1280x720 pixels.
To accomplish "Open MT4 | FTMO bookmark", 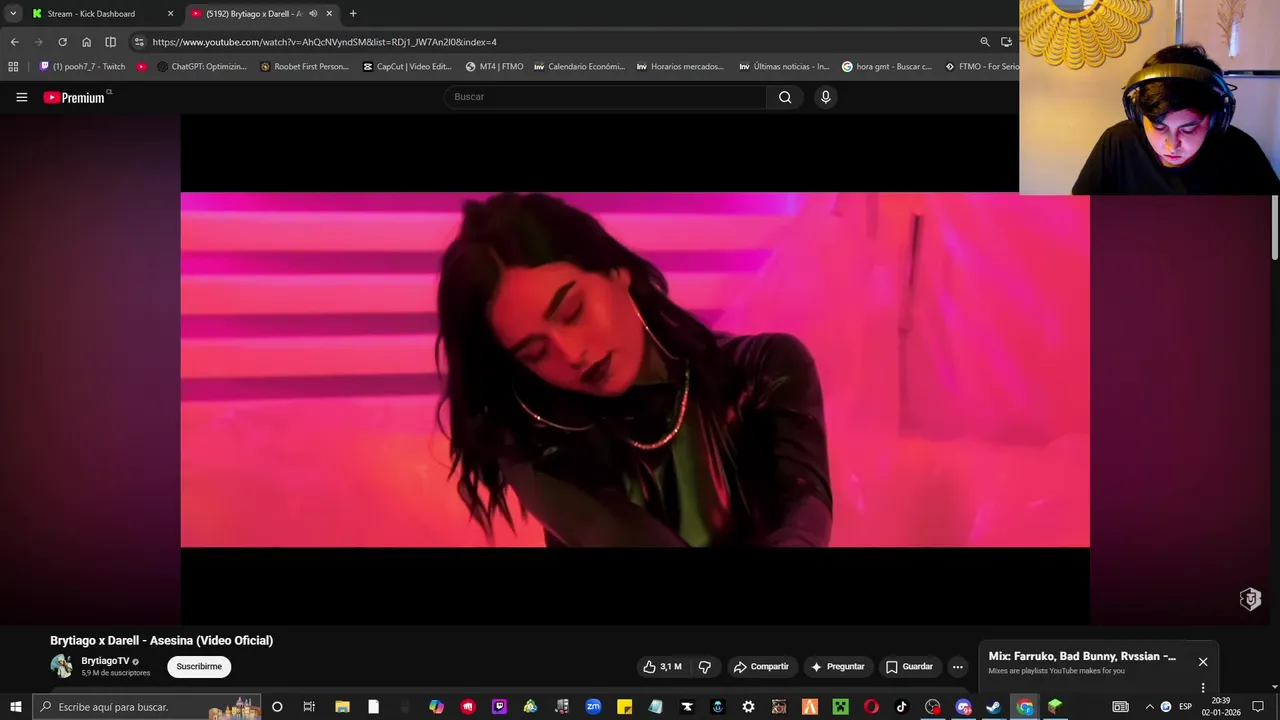I will pos(494,67).
